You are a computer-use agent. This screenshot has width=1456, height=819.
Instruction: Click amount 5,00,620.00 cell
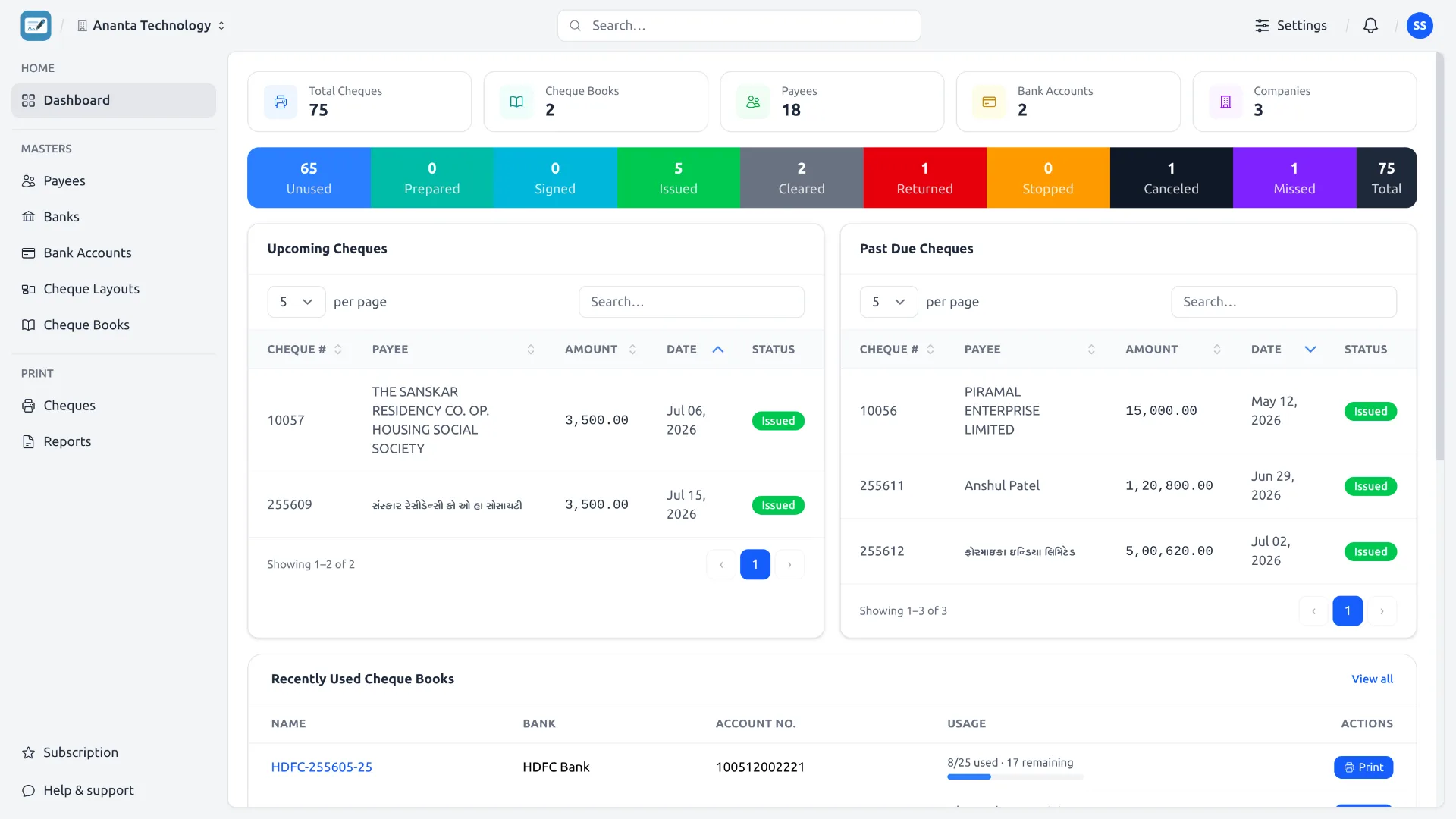click(1169, 551)
